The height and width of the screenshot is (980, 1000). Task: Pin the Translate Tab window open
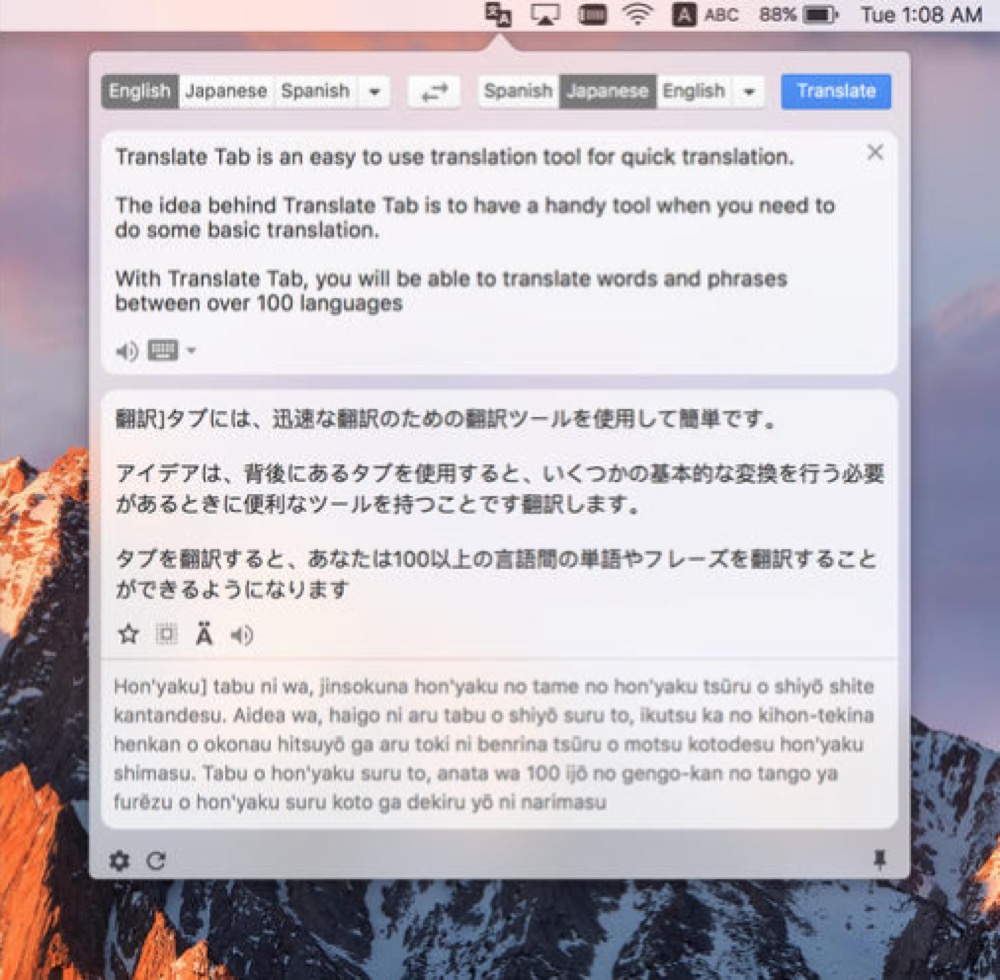tap(879, 861)
